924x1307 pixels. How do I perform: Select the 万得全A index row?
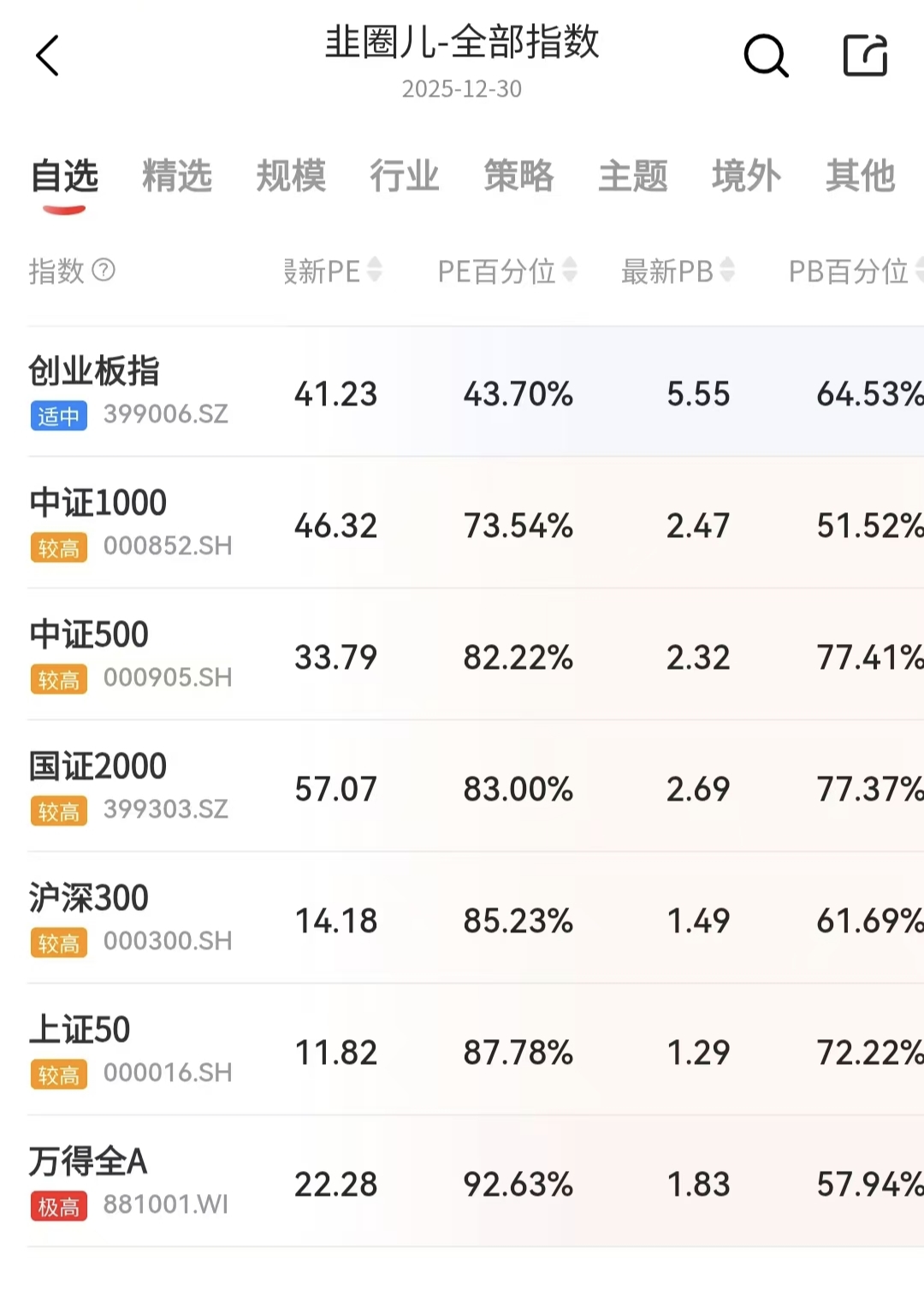tap(88, 1162)
